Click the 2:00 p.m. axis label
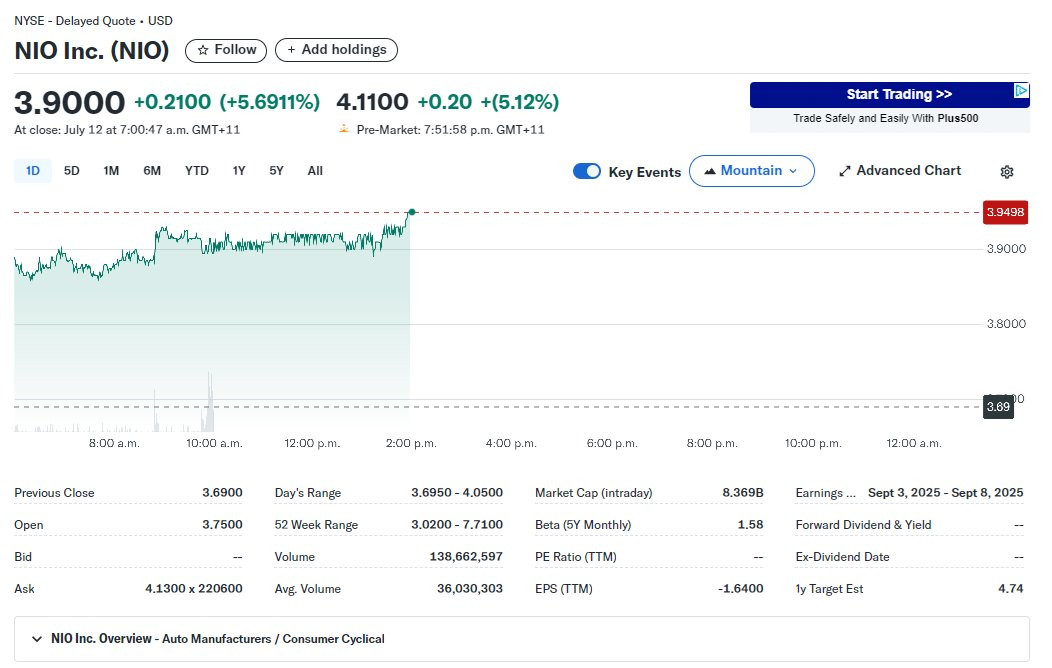The height and width of the screenshot is (668, 1052). [411, 443]
